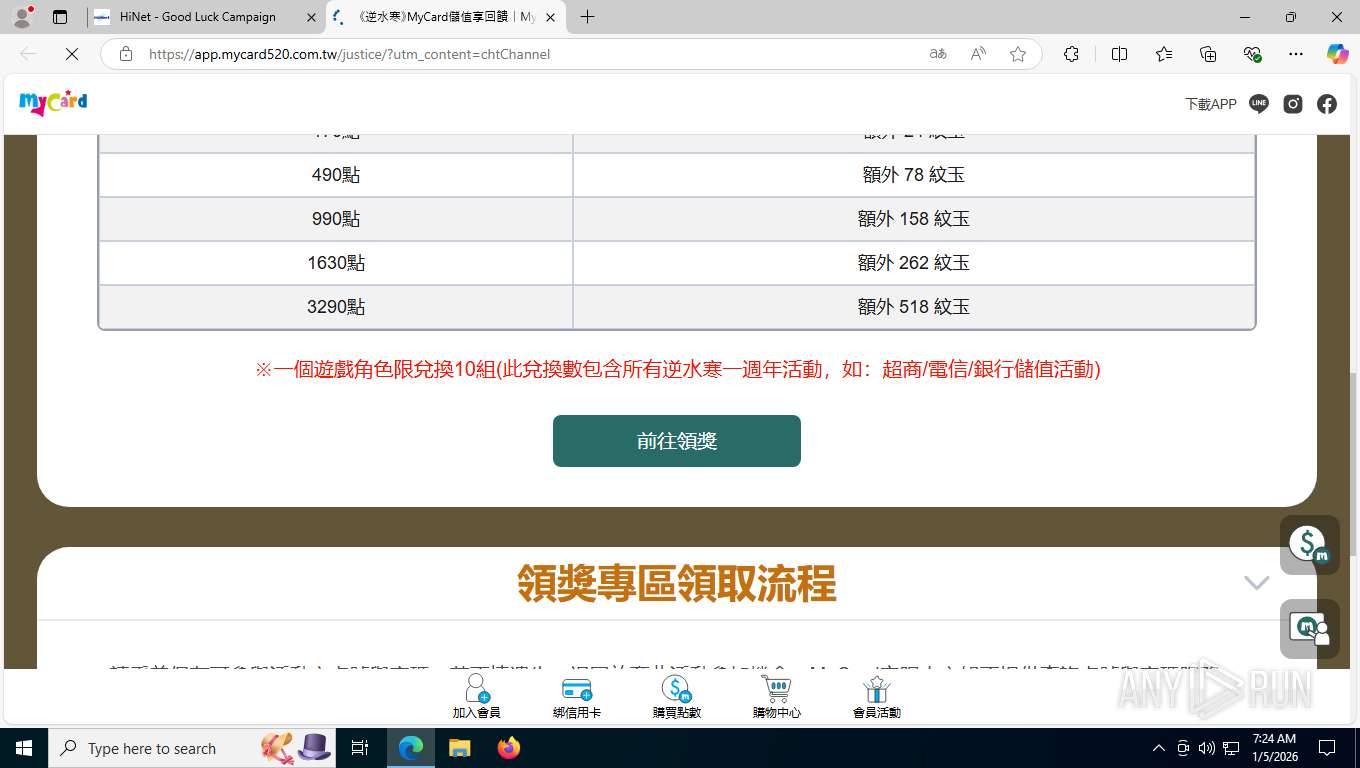Click 購物中心 in bottom navigation

tap(777, 696)
